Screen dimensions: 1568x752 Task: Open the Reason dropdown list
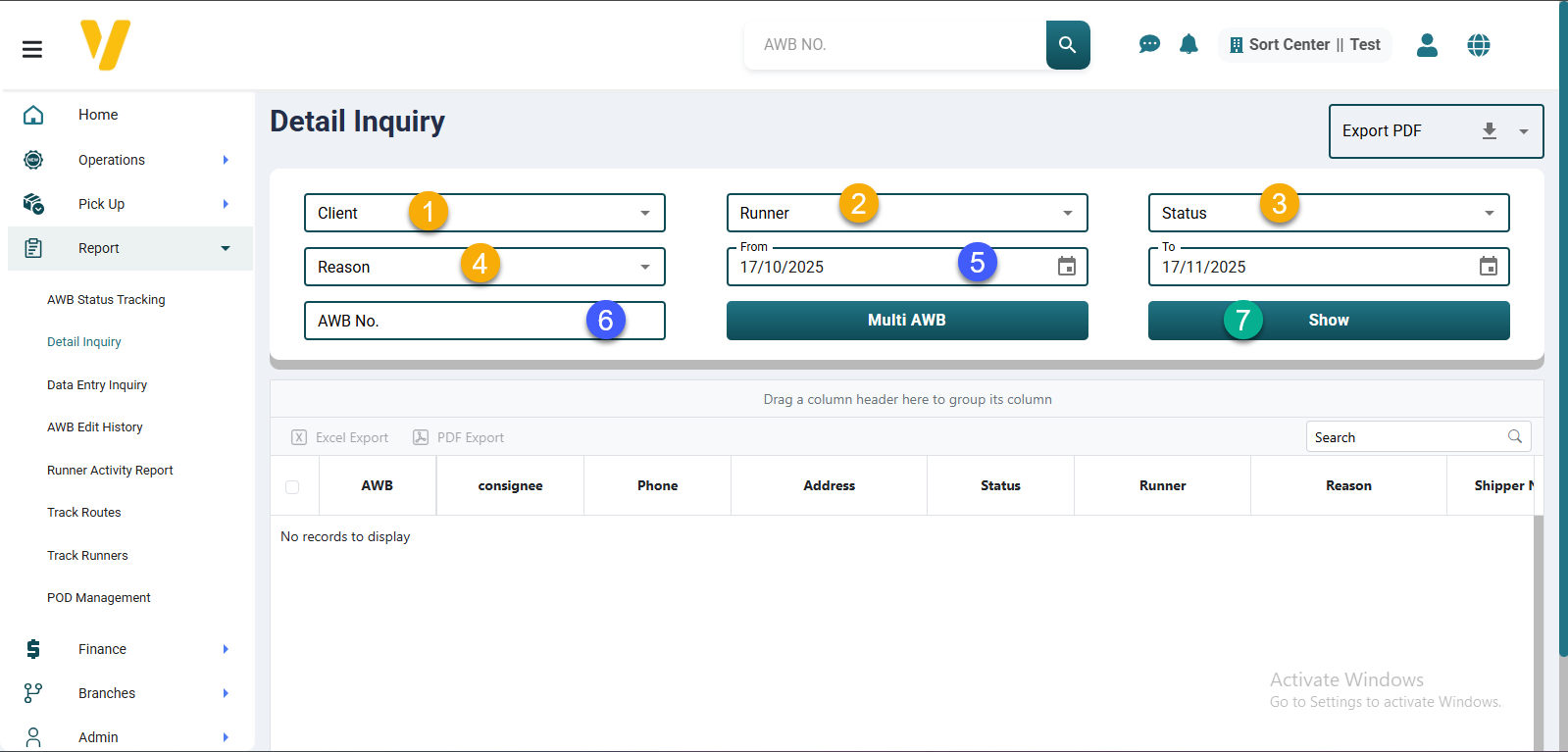click(x=644, y=267)
